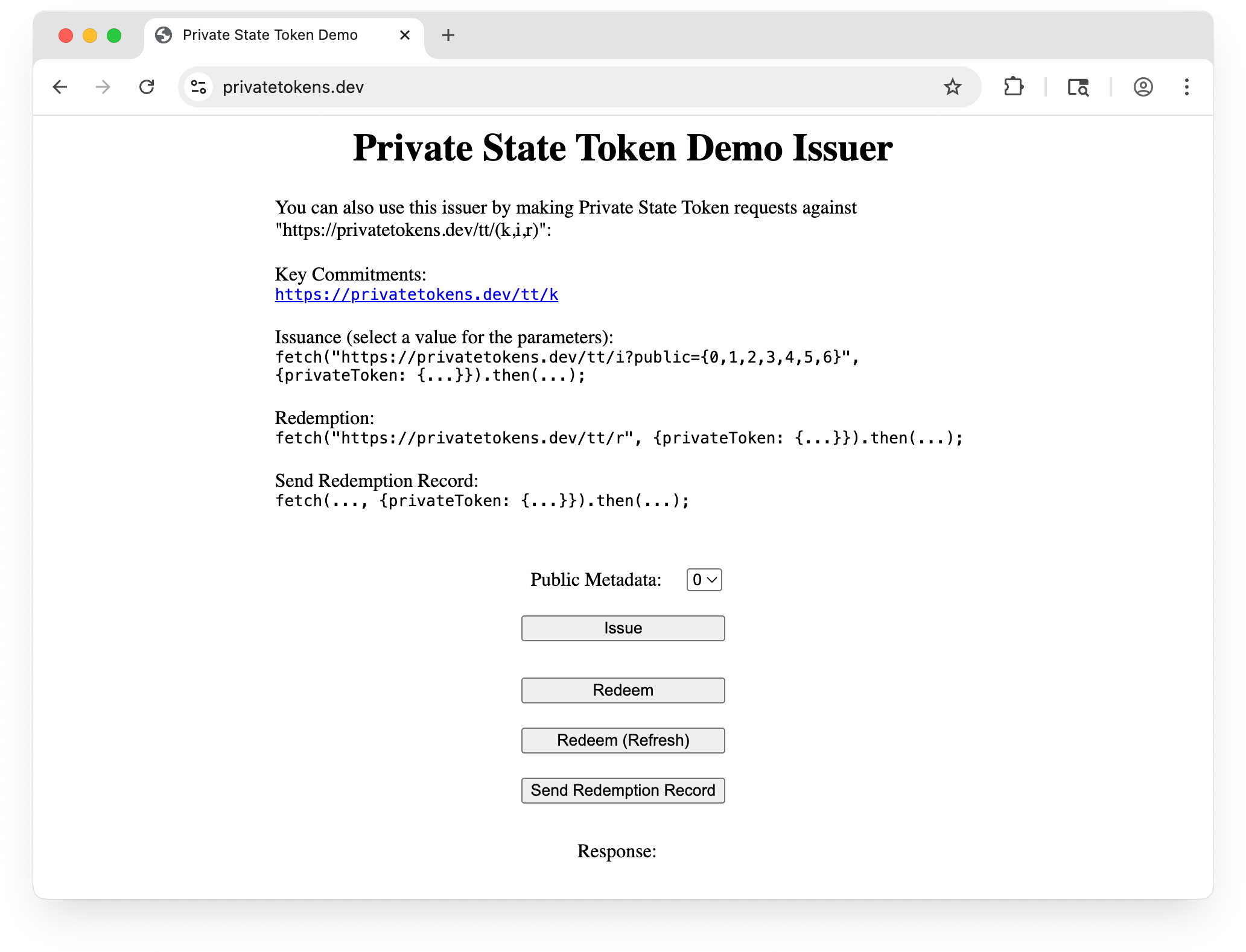Click the globe favicon on the demo tab
The height and width of the screenshot is (952, 1246).
[x=162, y=35]
